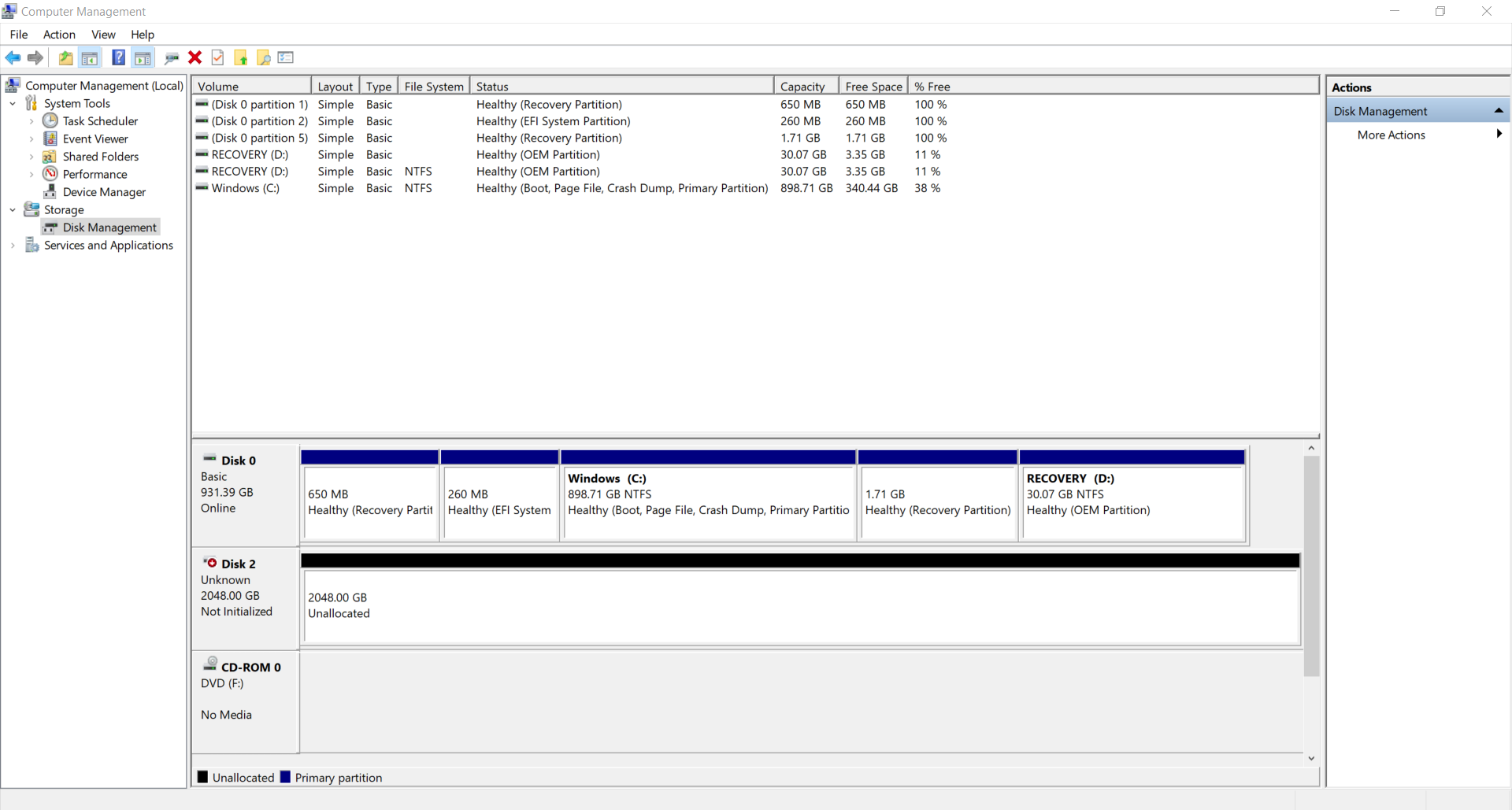
Task: Open the Help menu
Action: click(x=143, y=35)
